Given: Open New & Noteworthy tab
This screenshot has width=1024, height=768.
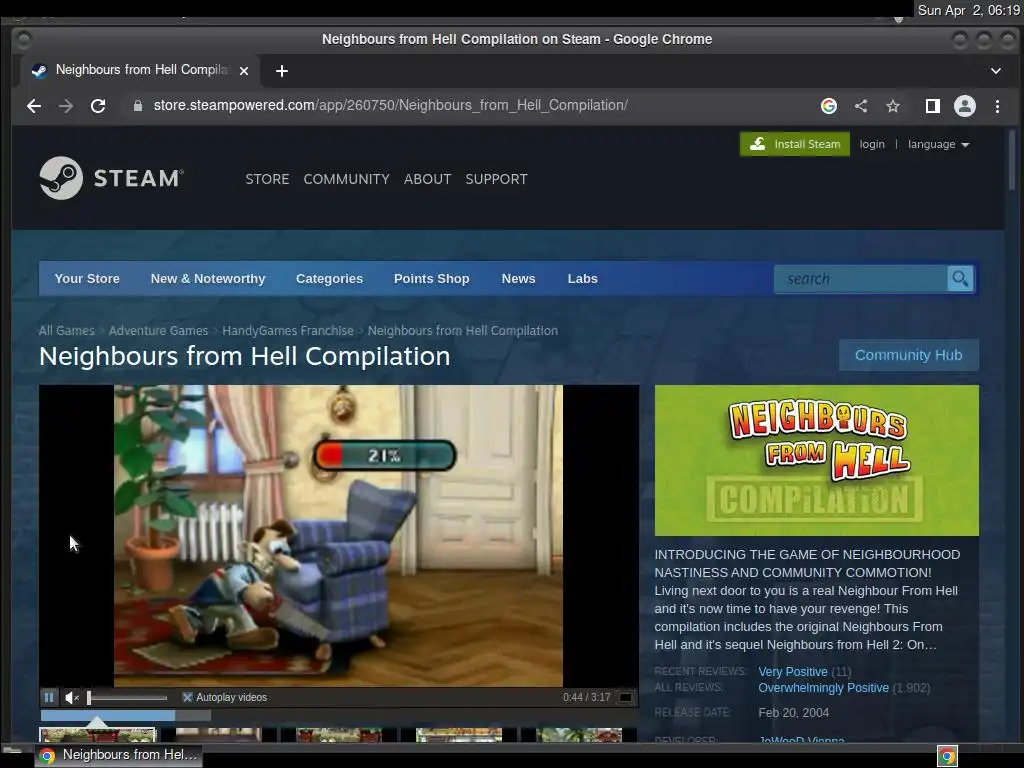Looking at the screenshot, I should coord(208,279).
